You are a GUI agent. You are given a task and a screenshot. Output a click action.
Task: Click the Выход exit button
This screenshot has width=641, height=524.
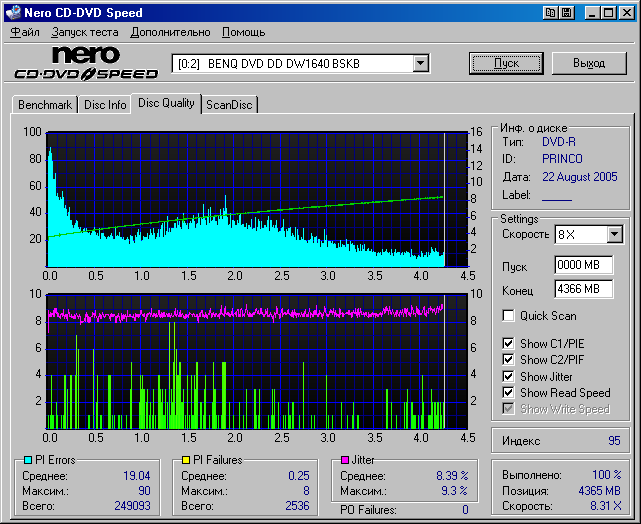point(591,63)
